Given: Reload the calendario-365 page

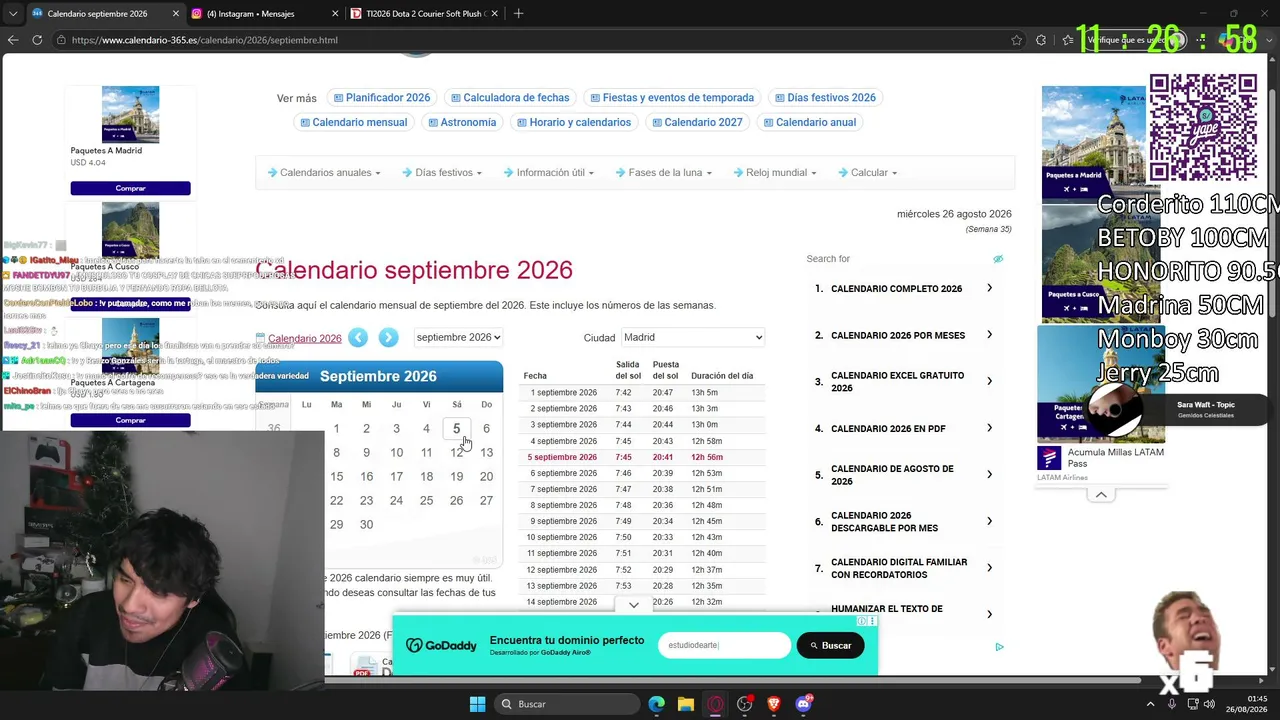Looking at the screenshot, I should coord(37,40).
